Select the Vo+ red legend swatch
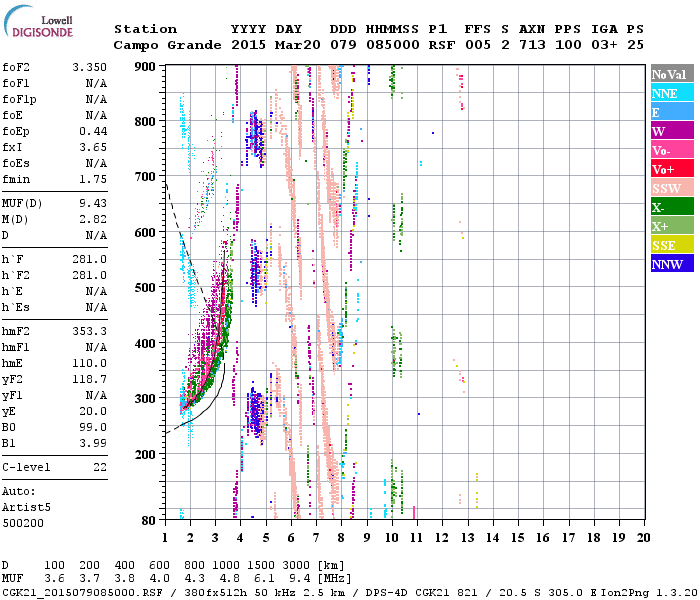Image resolution: width=700 pixels, height=600 pixels. (x=672, y=169)
